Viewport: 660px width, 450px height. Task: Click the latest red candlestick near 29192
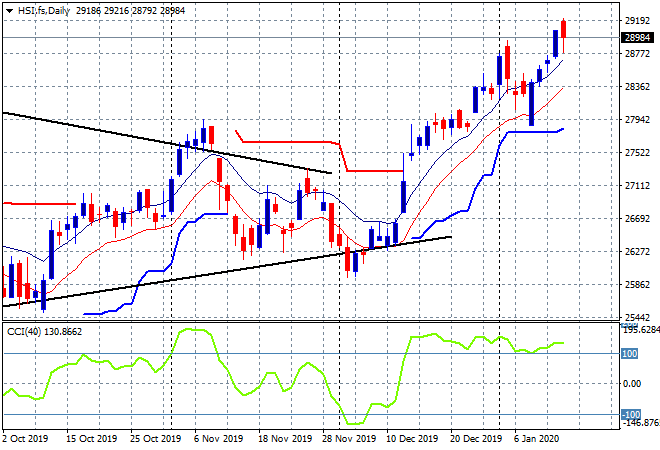coord(564,29)
